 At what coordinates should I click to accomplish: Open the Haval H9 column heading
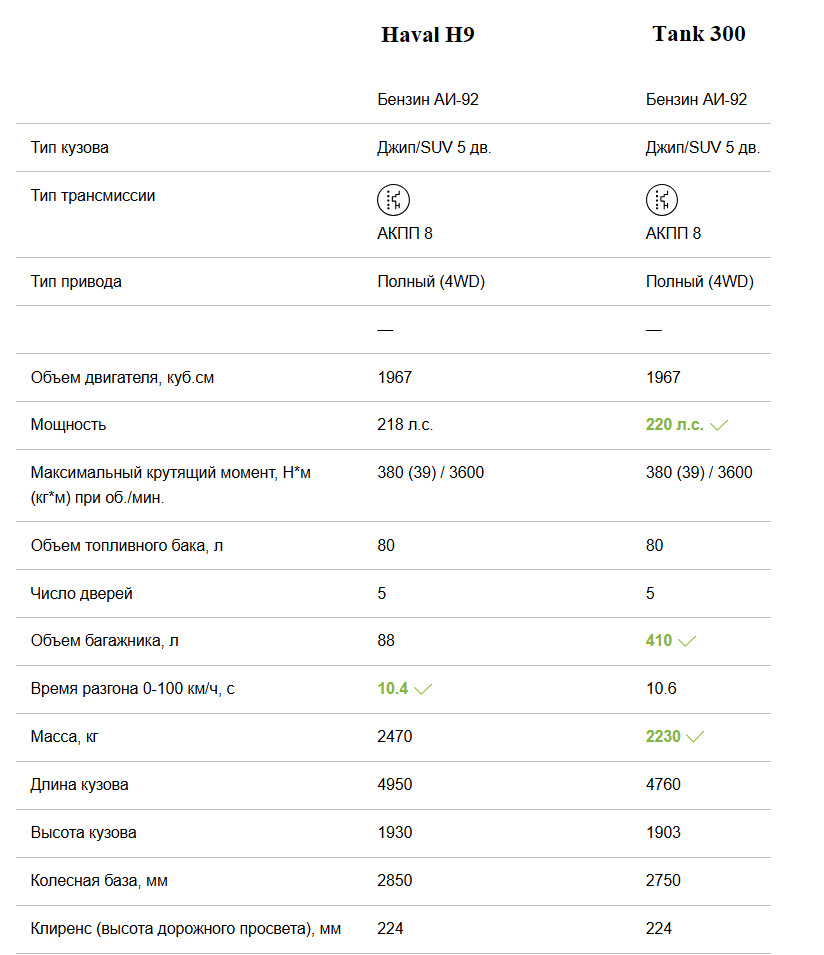[x=428, y=35]
